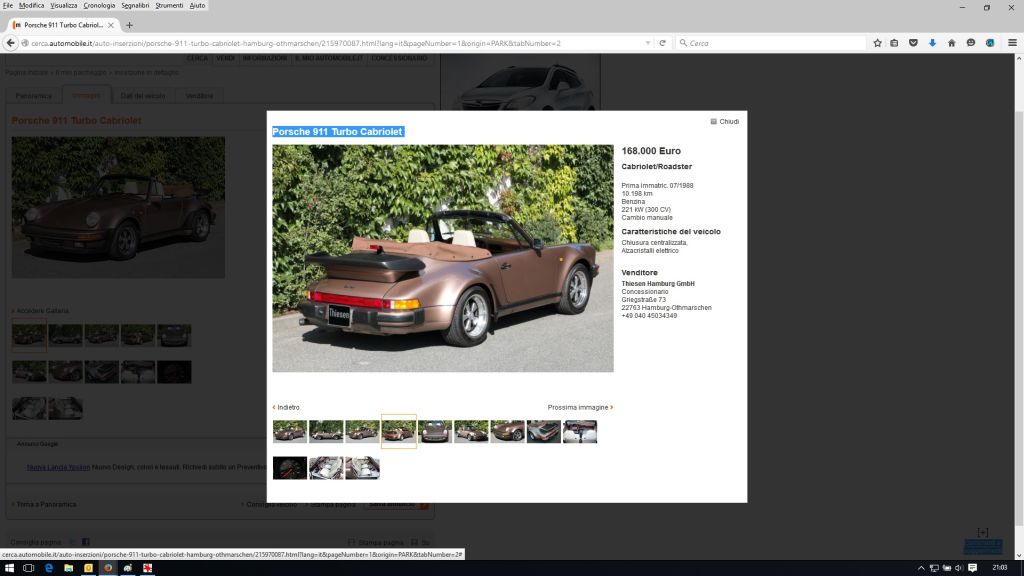
Task: Click the 168.000 Euro price text
Action: [650, 151]
